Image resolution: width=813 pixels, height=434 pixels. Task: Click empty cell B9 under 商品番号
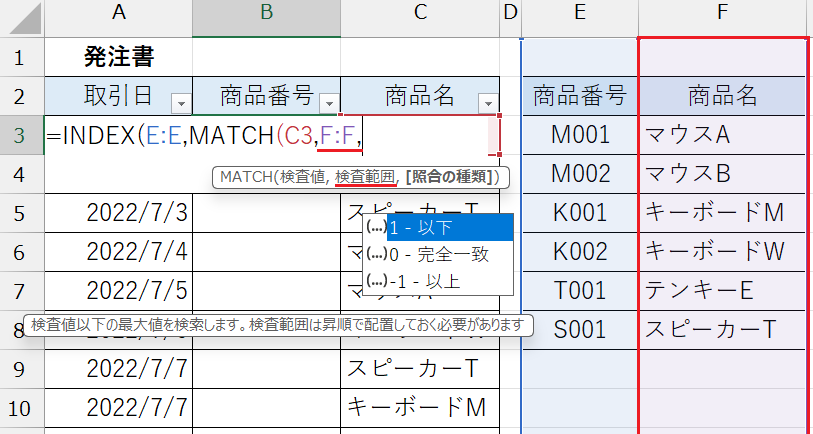pyautogui.click(x=267, y=369)
